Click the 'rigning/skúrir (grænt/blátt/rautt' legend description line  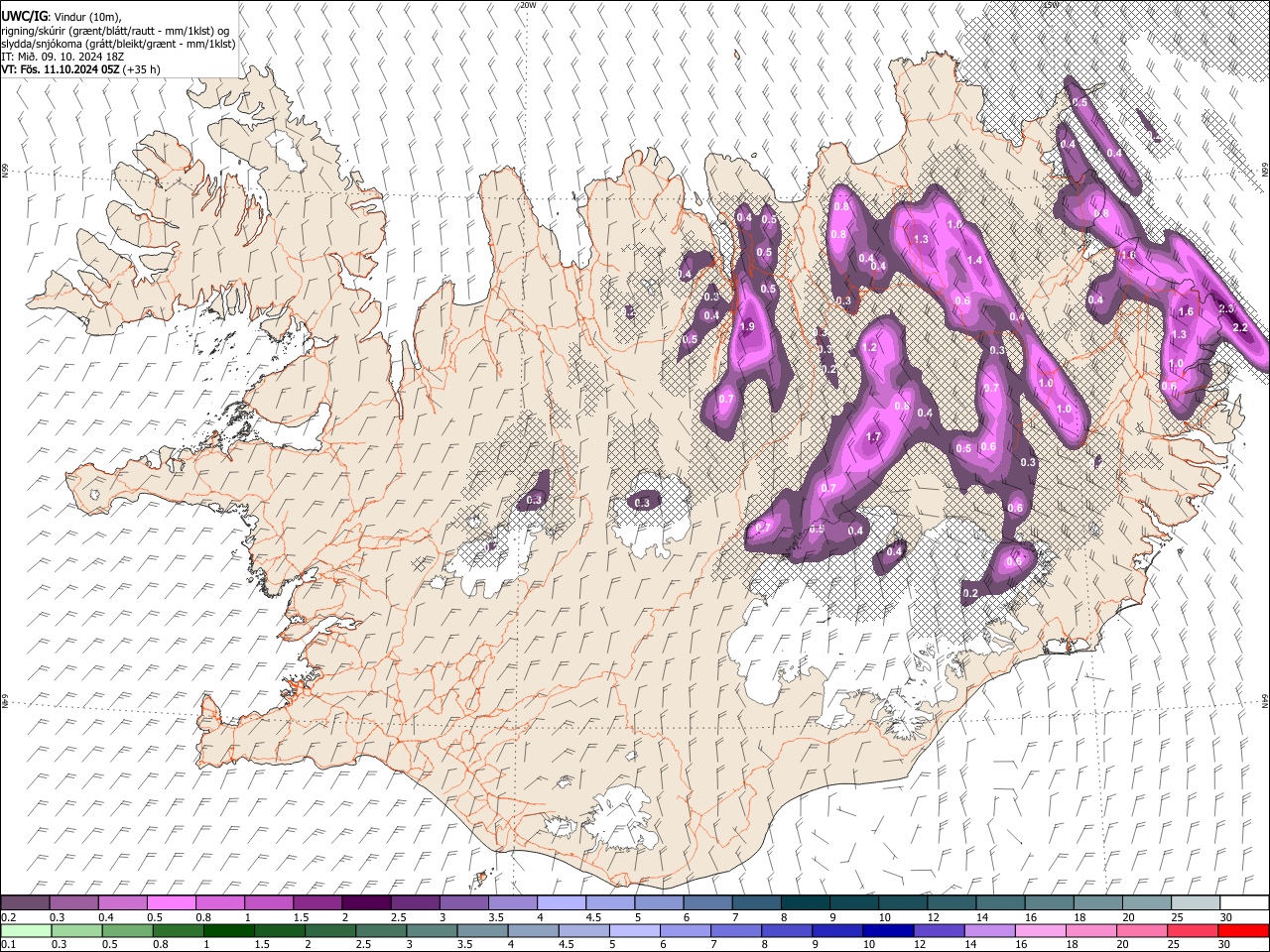(114, 31)
